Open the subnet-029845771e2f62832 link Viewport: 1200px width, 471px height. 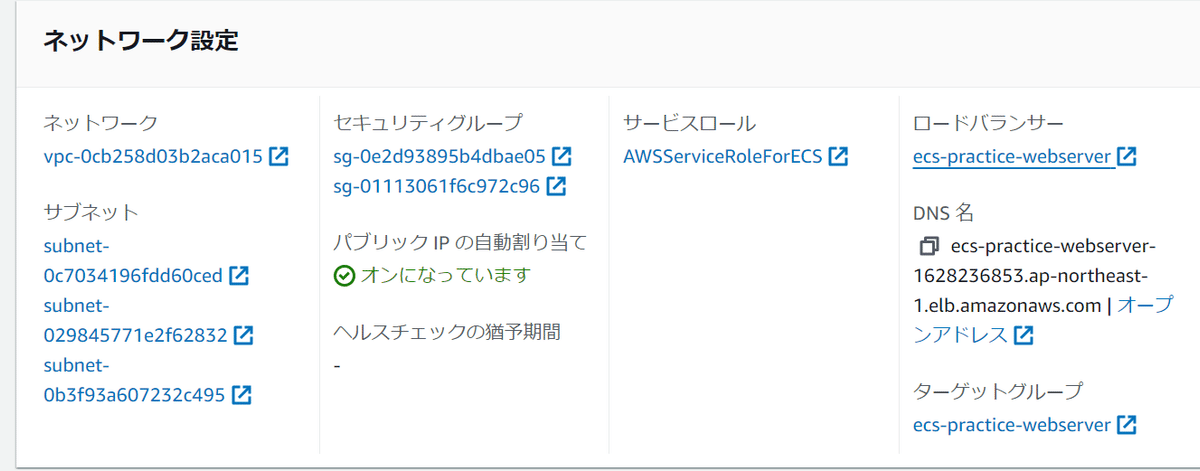click(135, 335)
